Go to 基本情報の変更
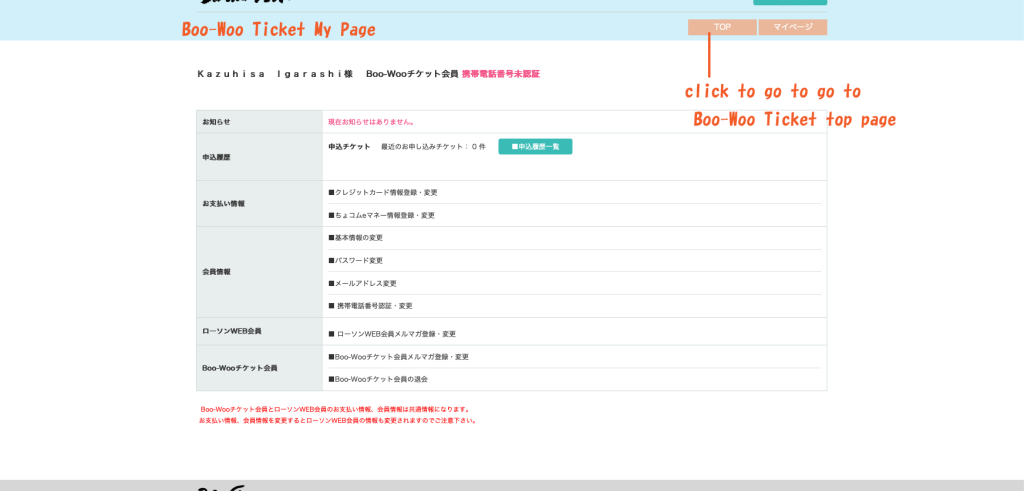 [x=358, y=238]
